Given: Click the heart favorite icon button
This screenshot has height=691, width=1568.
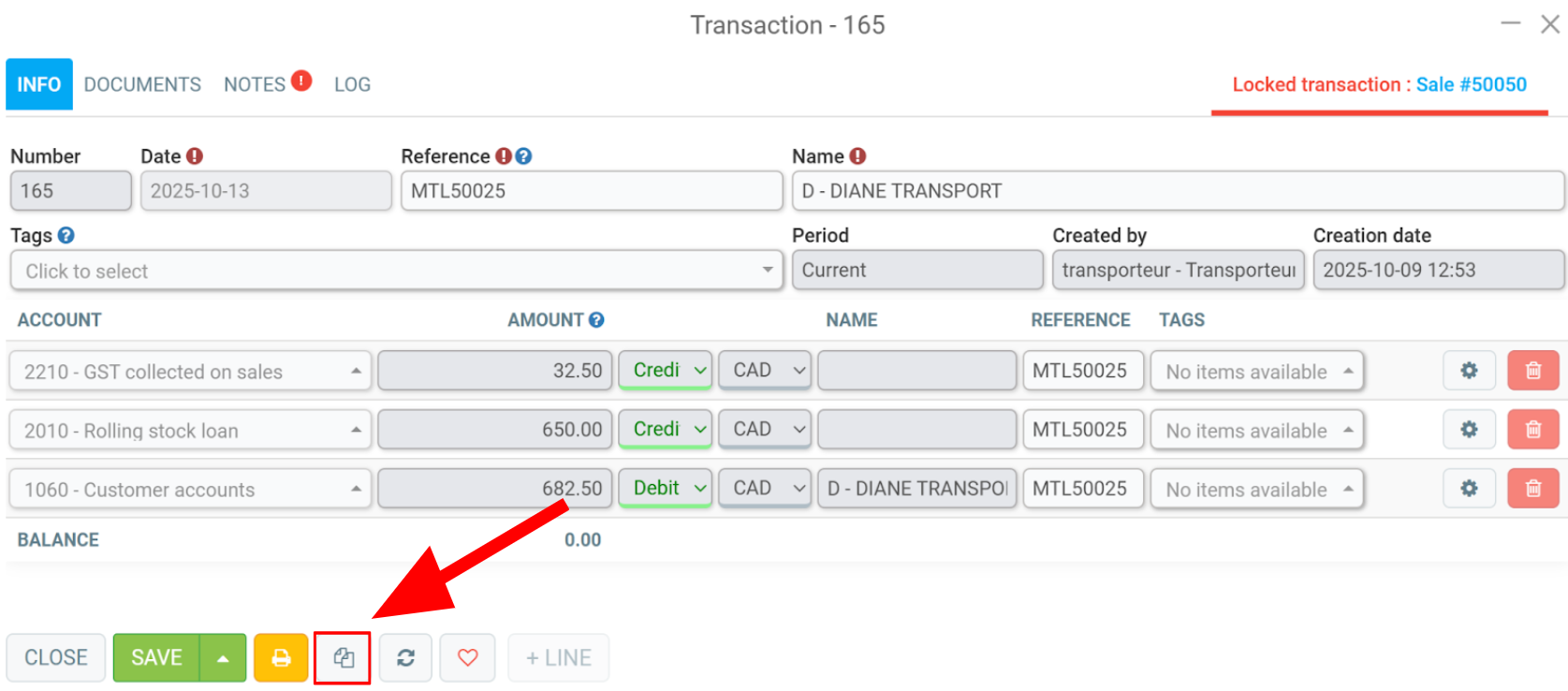Looking at the screenshot, I should [x=468, y=658].
